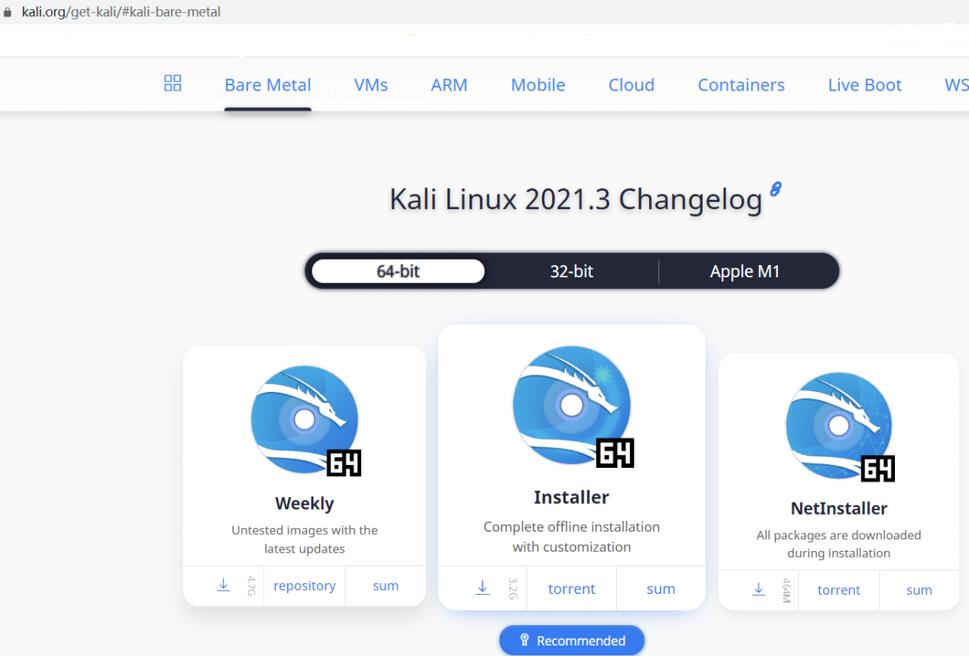The image size is (969, 656).
Task: Click the download icon under Weekly
Action: (223, 586)
